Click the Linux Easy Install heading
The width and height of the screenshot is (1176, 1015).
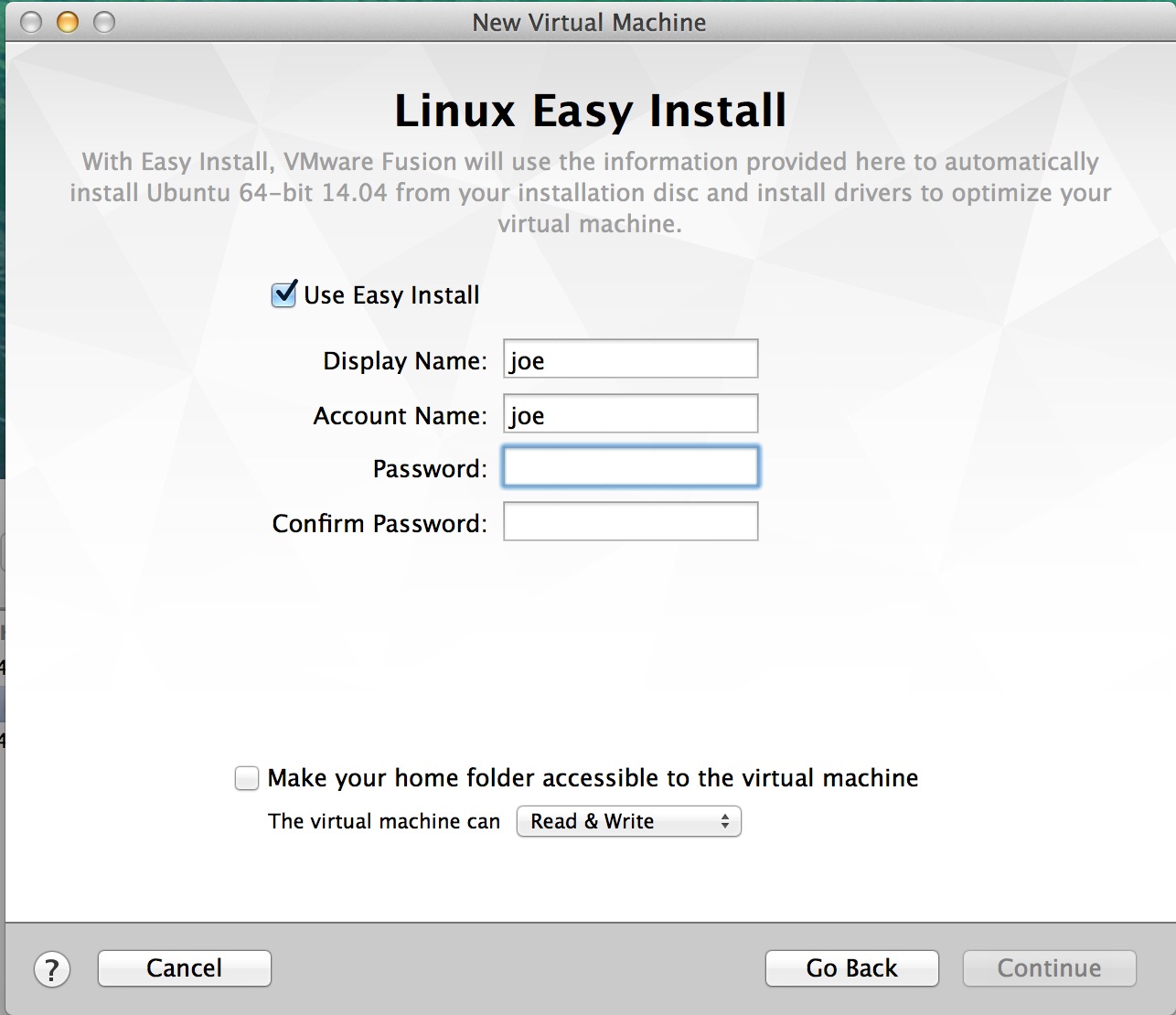pyautogui.click(x=590, y=111)
